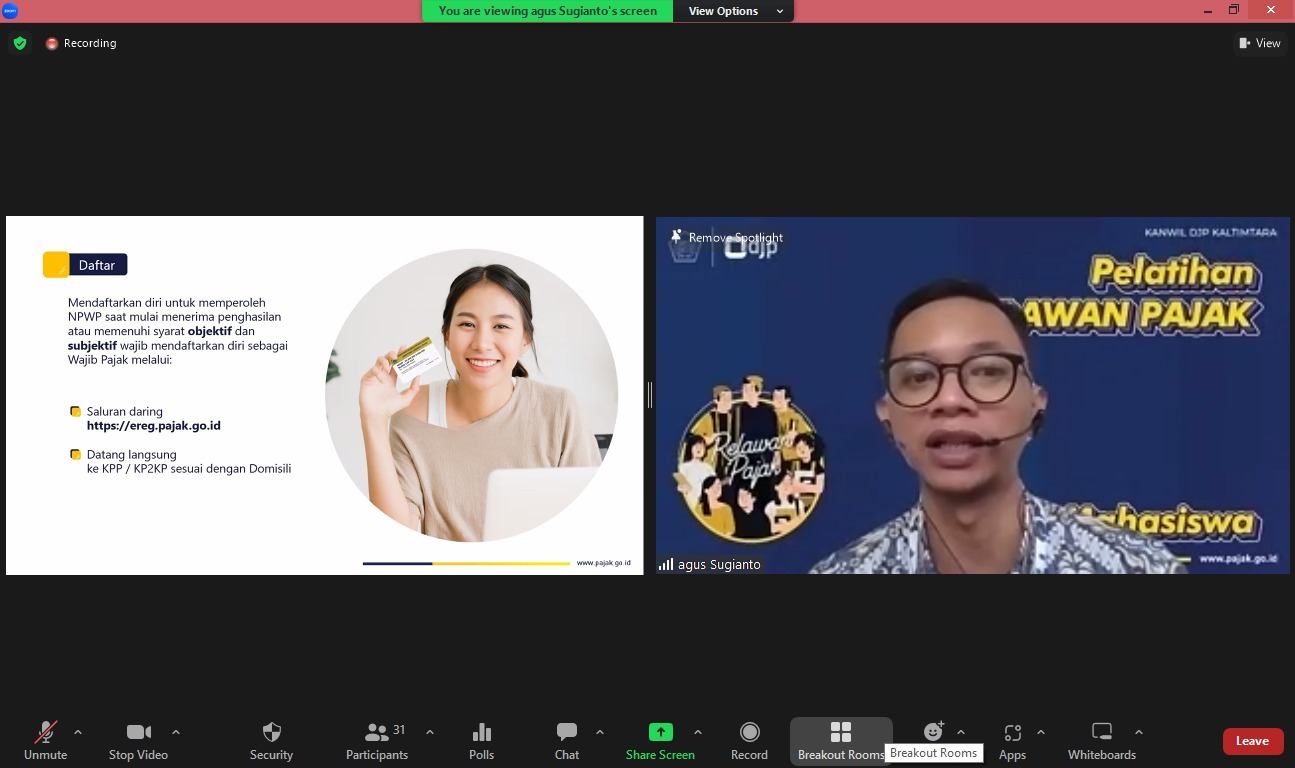The image size is (1295, 768).
Task: Unmute the microphone
Action: click(x=45, y=741)
